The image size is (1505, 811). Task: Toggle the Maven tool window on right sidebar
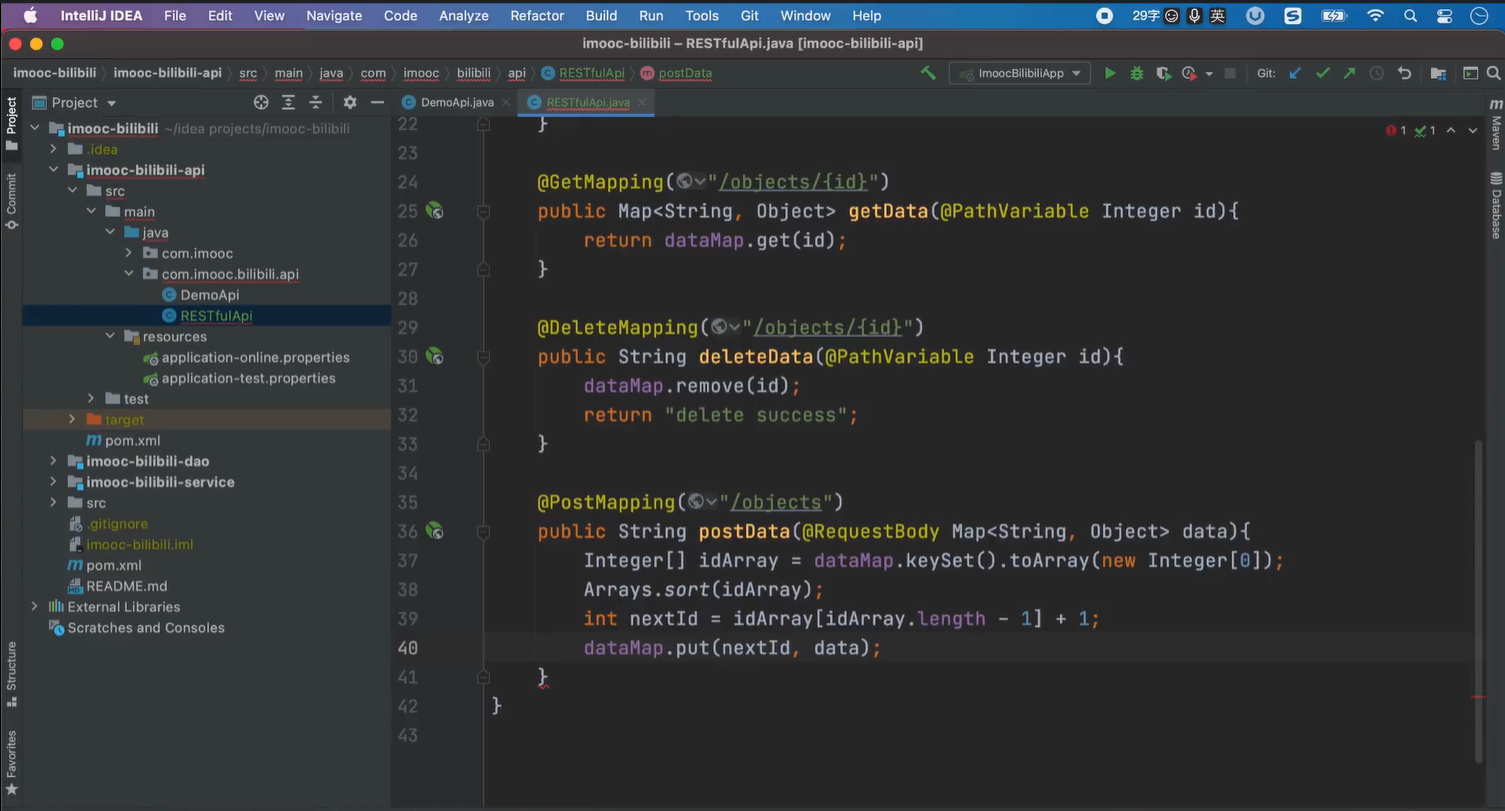click(x=1496, y=126)
